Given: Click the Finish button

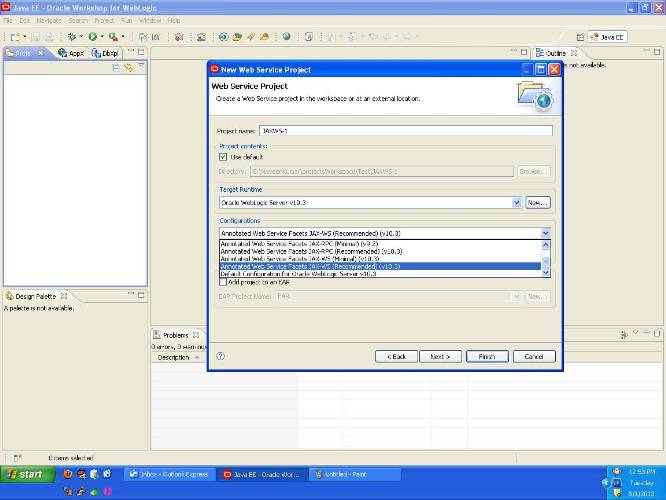Looking at the screenshot, I should tap(487, 356).
